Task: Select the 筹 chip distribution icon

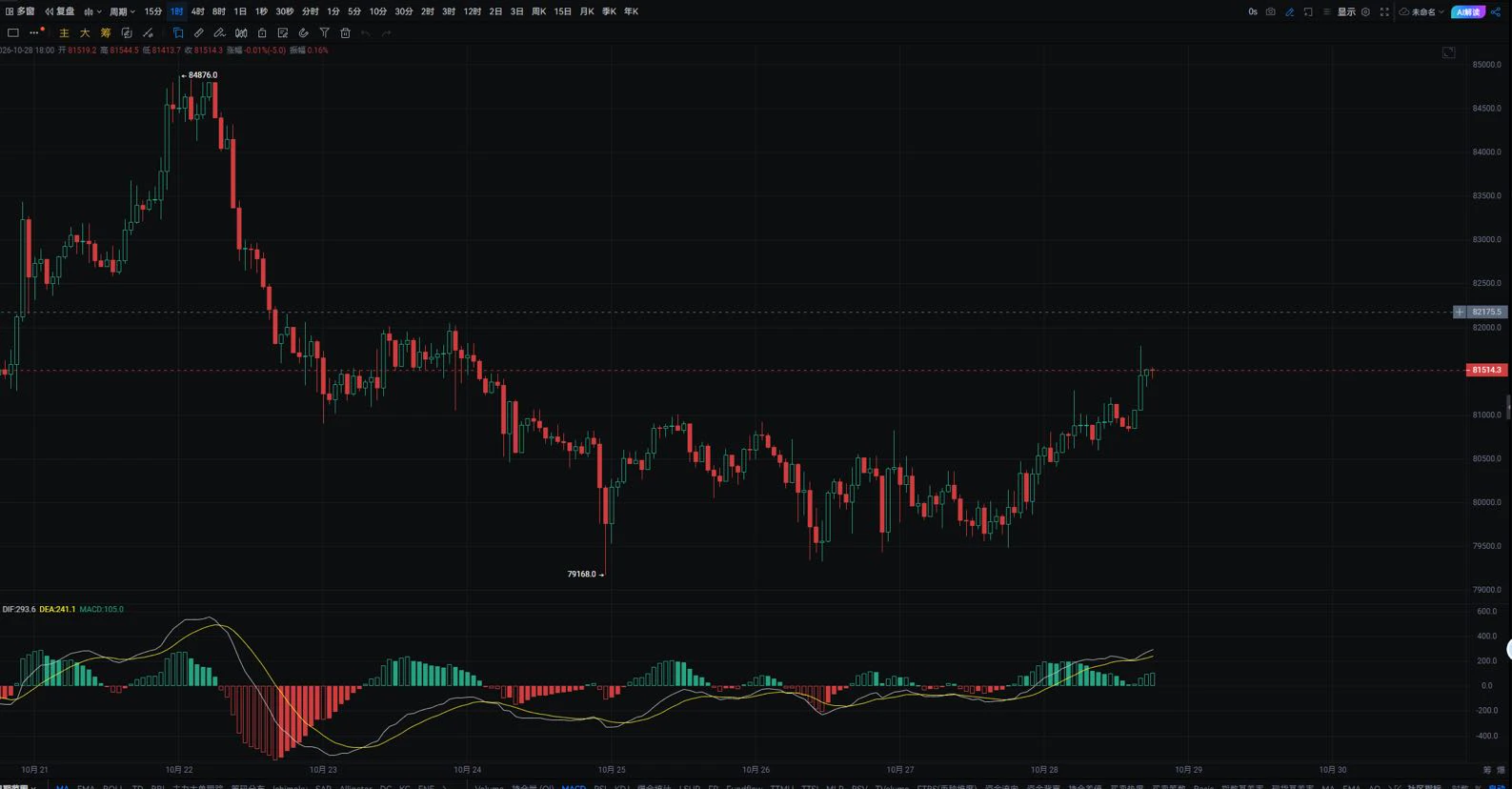Action: (x=106, y=32)
